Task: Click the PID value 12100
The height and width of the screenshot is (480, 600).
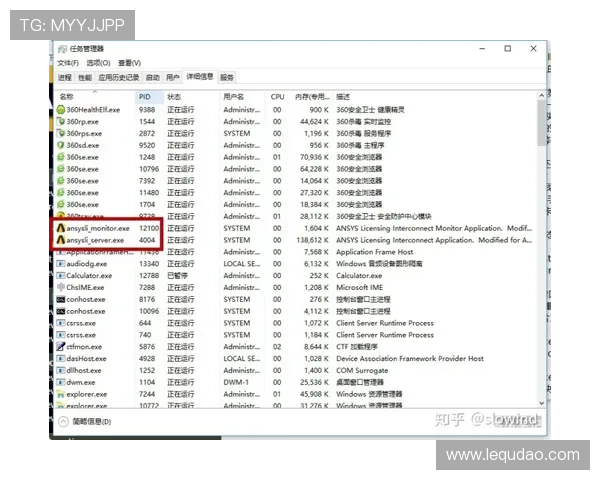Action: [149, 228]
